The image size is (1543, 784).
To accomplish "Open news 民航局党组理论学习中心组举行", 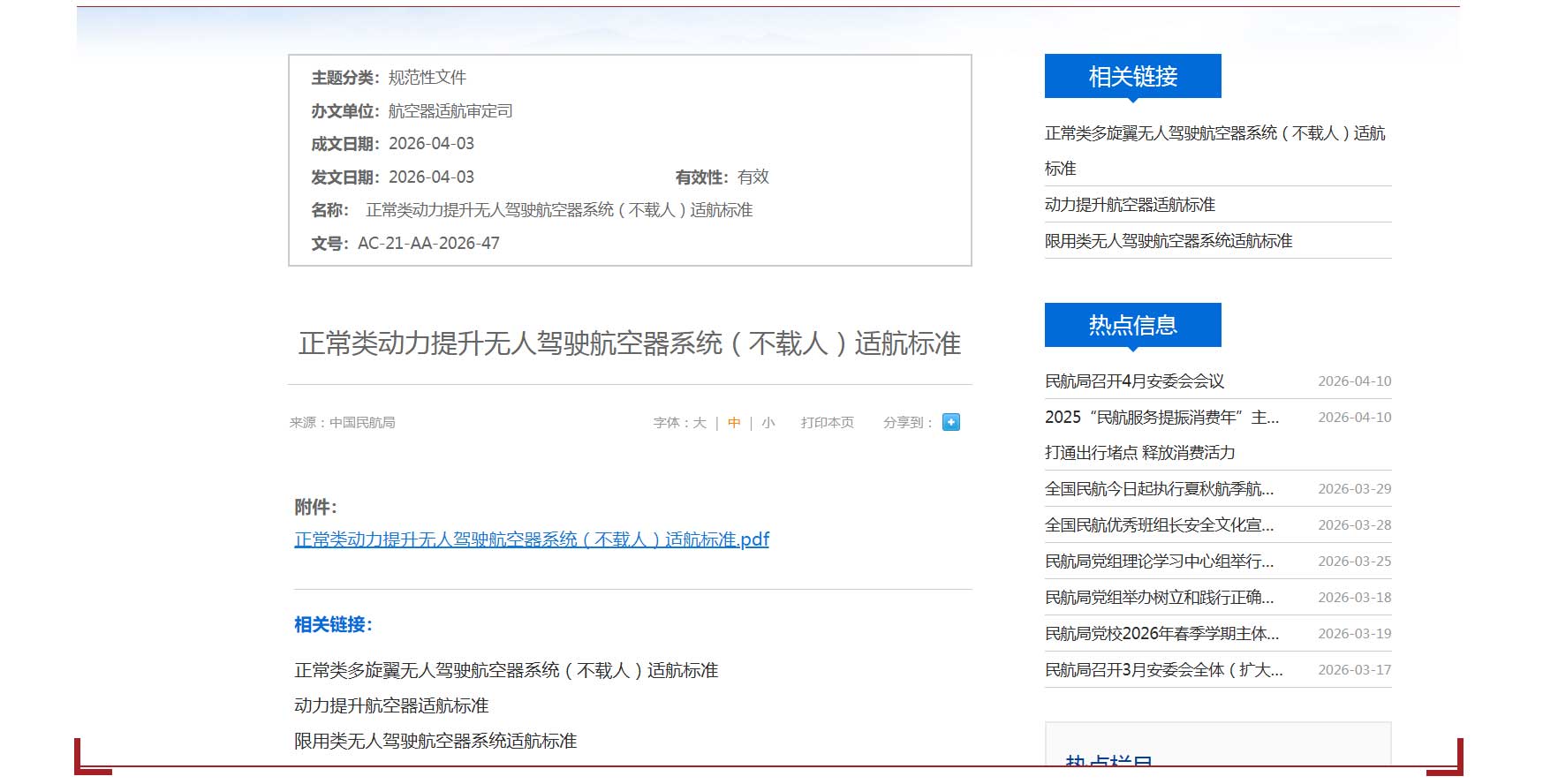I will [1159, 562].
